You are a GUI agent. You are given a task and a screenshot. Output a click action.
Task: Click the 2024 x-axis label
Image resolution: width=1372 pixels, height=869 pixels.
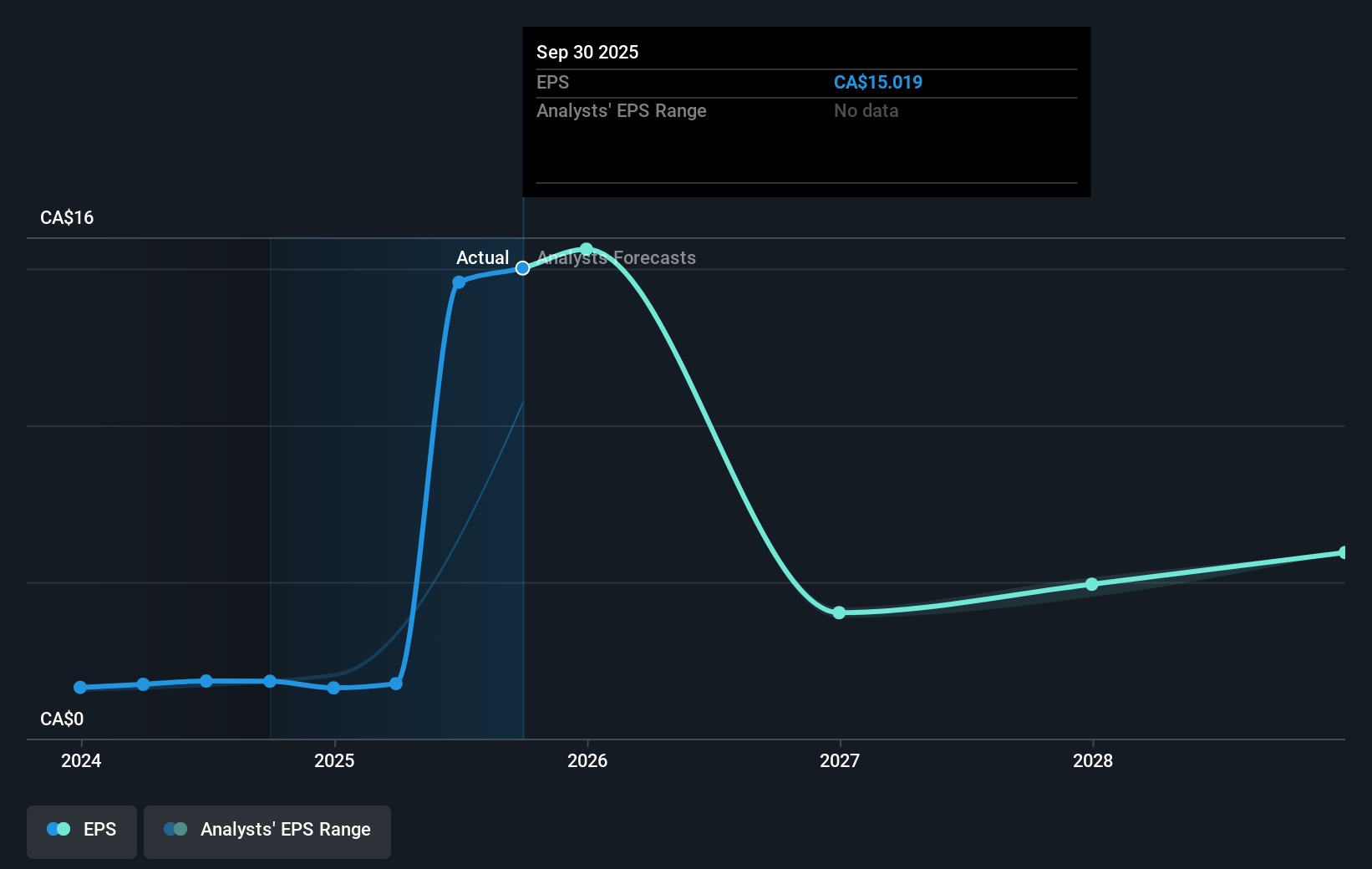pyautogui.click(x=81, y=760)
